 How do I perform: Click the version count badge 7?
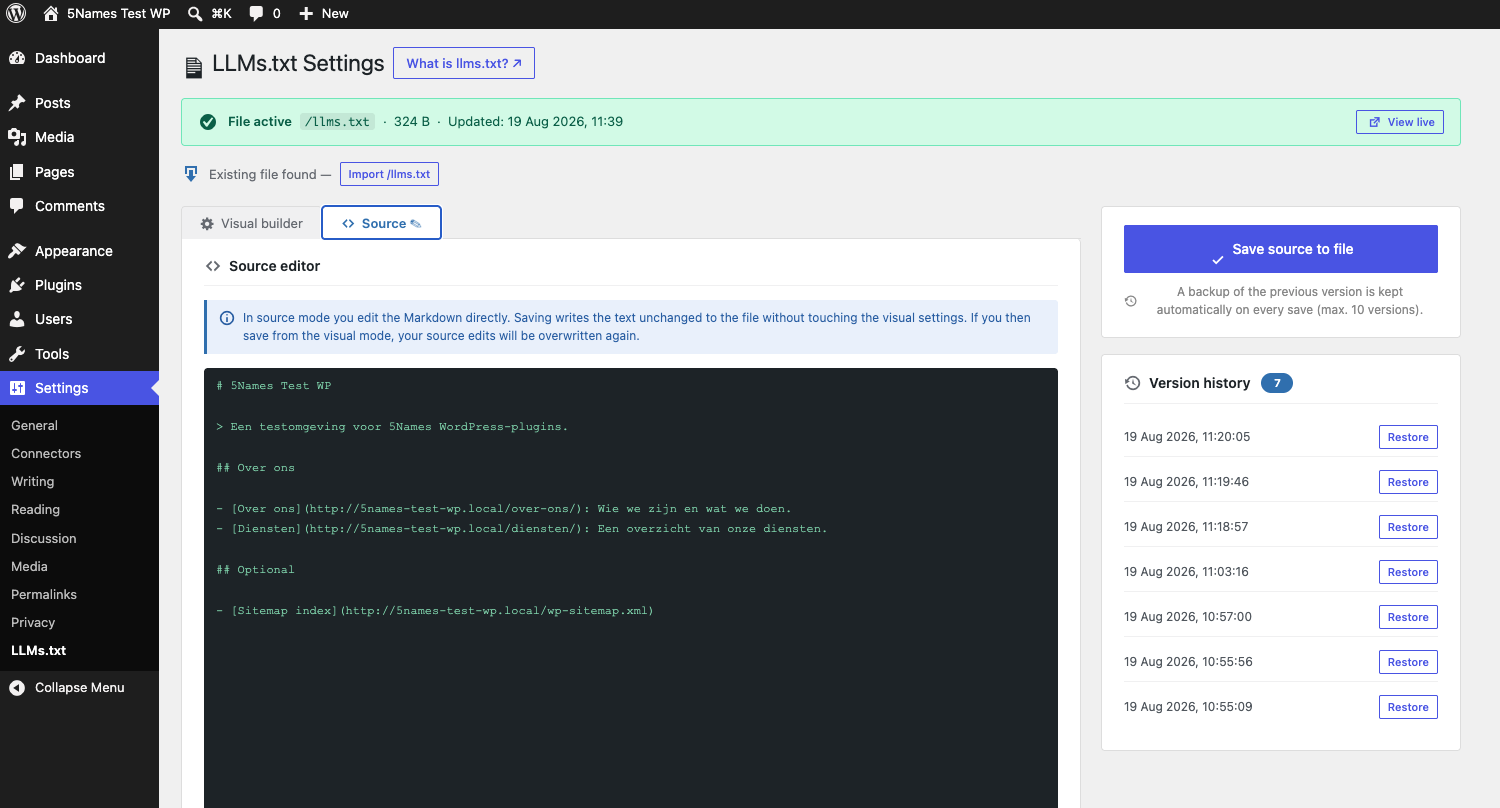coord(1277,383)
